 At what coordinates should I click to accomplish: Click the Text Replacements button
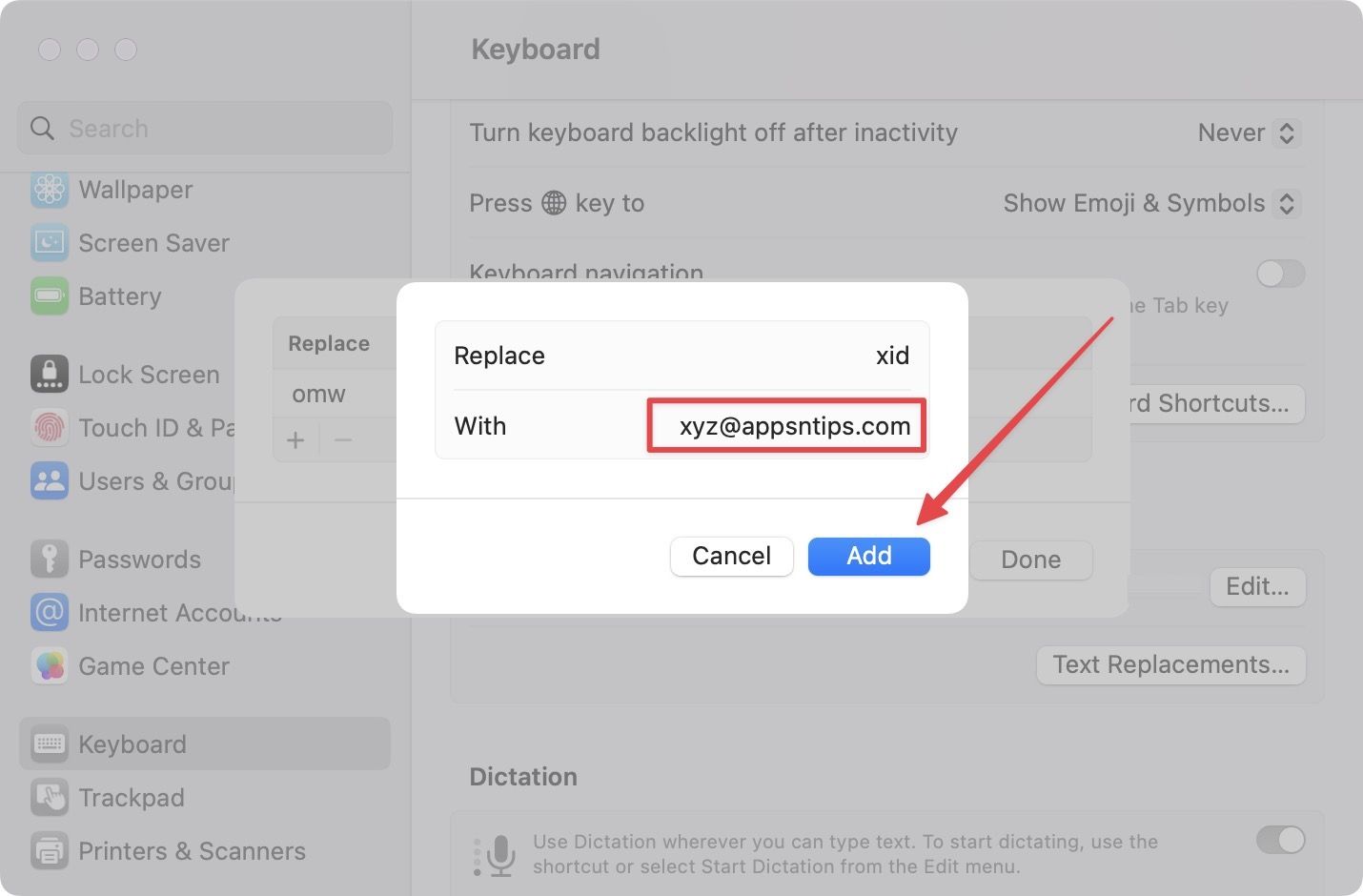[1170, 664]
